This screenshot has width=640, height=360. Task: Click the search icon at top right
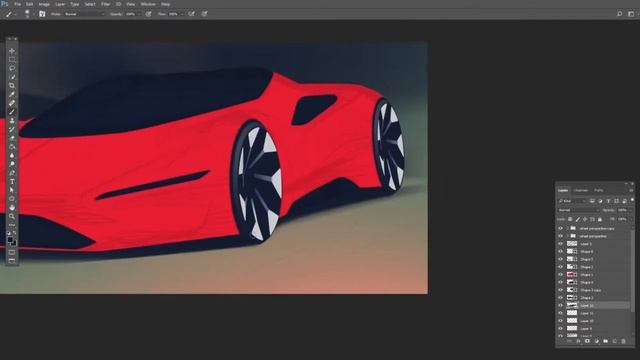620,14
